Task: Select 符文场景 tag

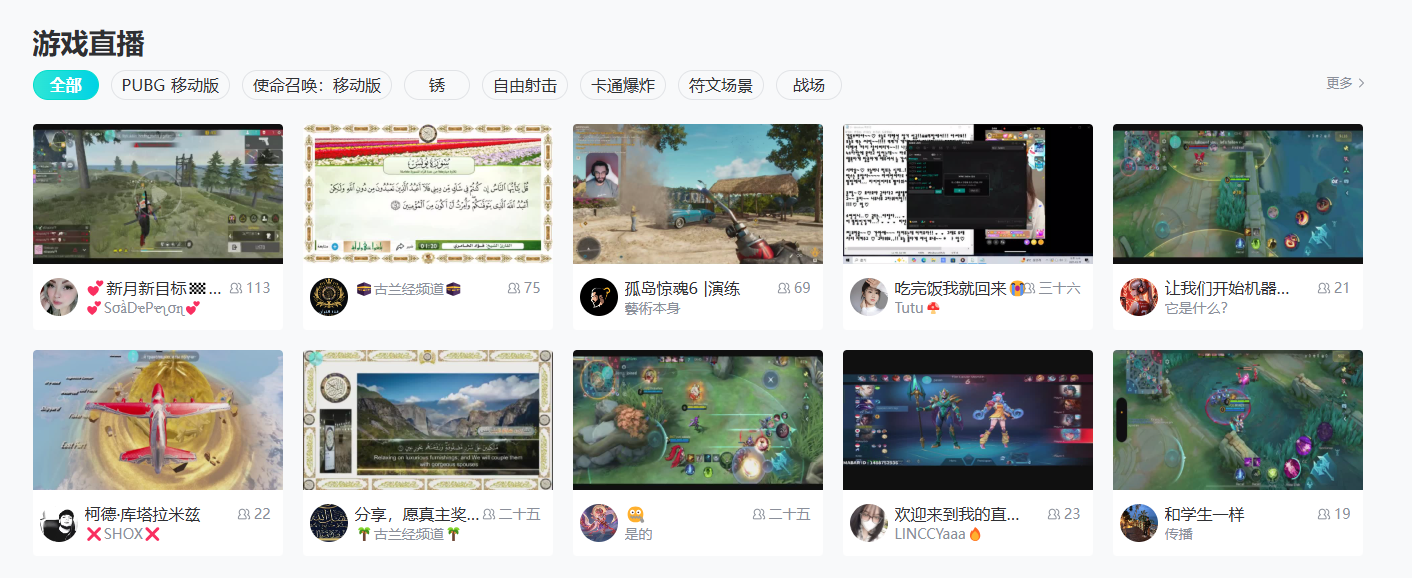Action: point(721,85)
